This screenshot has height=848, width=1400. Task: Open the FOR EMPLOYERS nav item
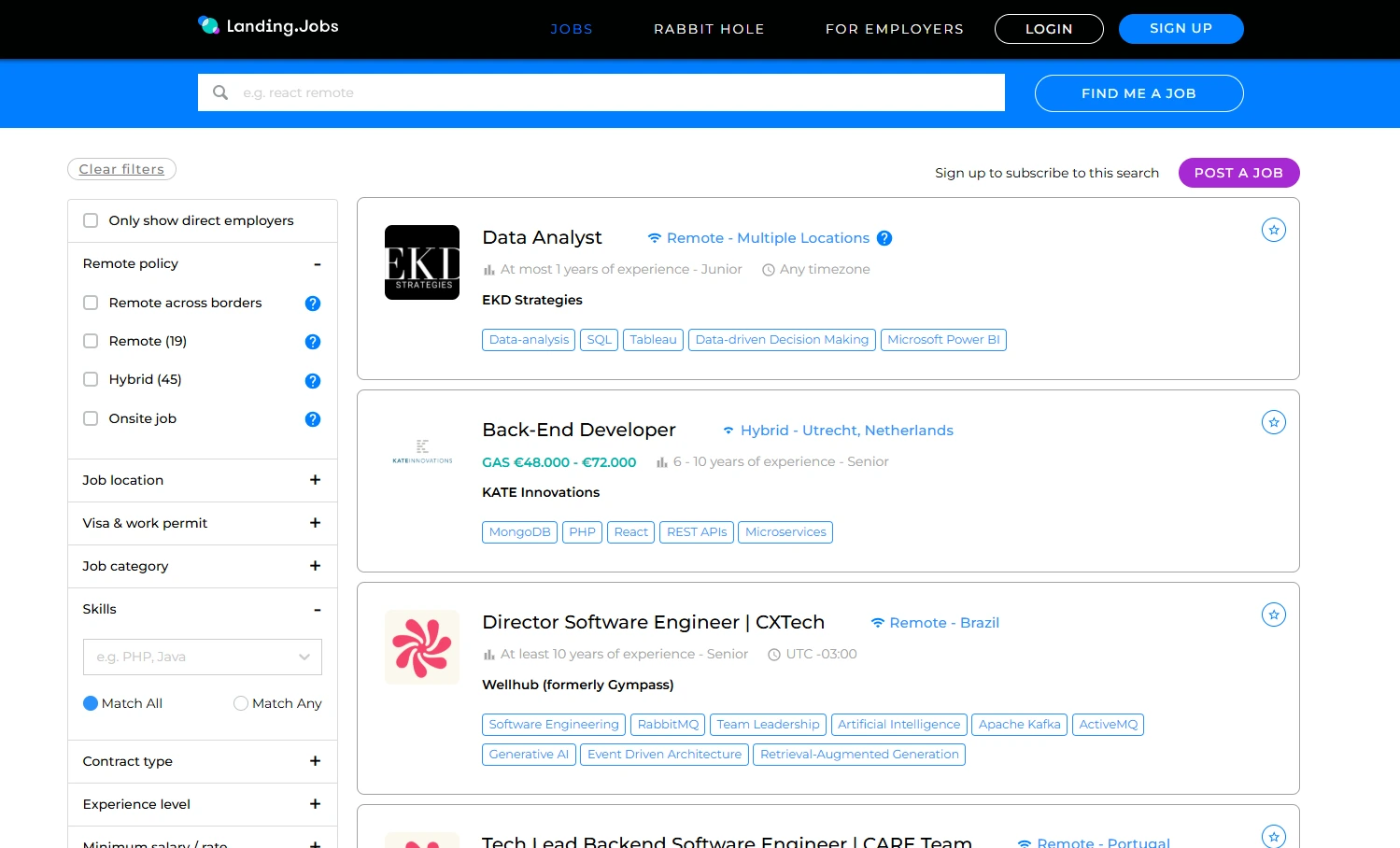point(895,29)
